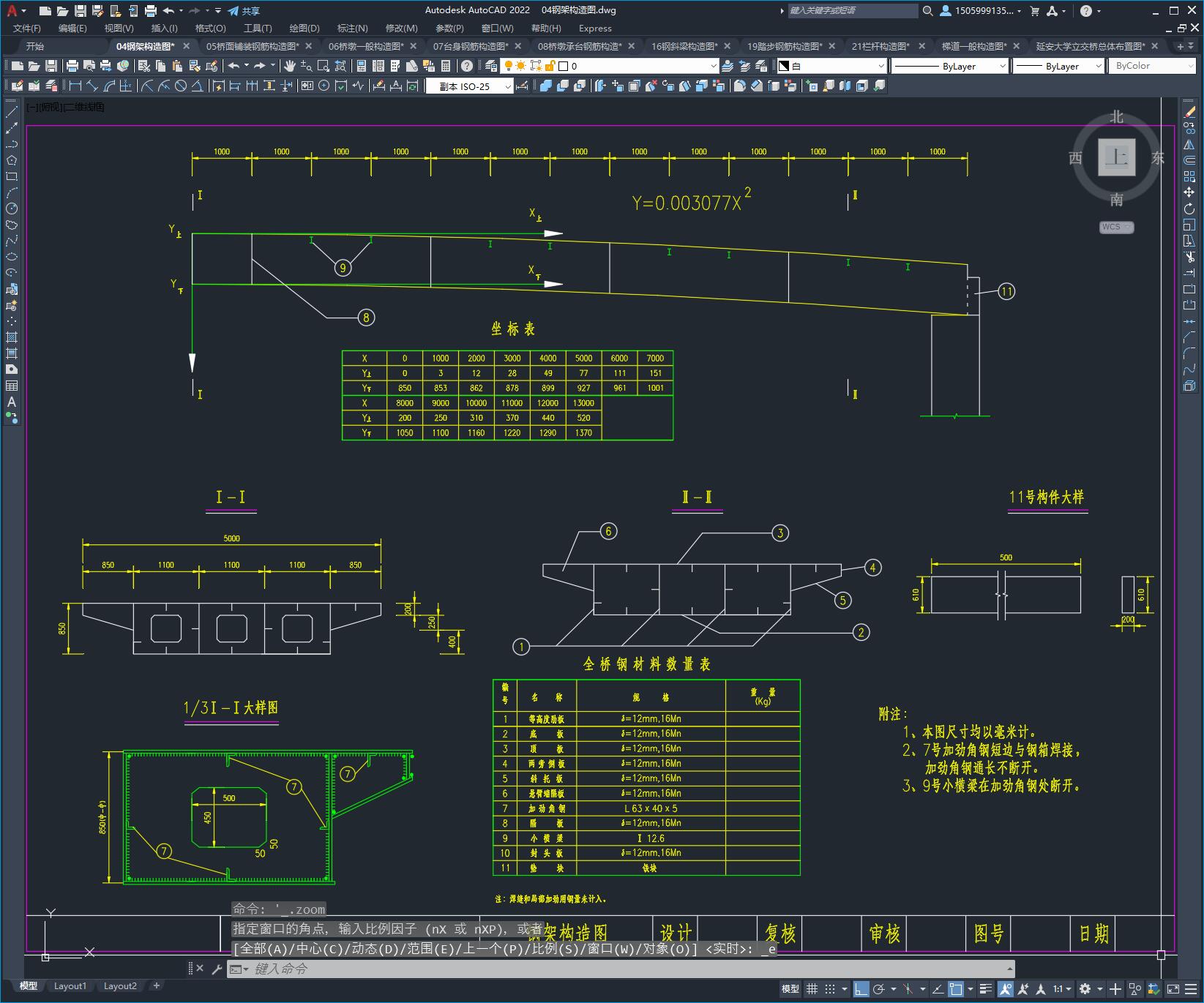Click the Center Mark dimension icon
The image size is (1204, 1003).
pos(324,86)
